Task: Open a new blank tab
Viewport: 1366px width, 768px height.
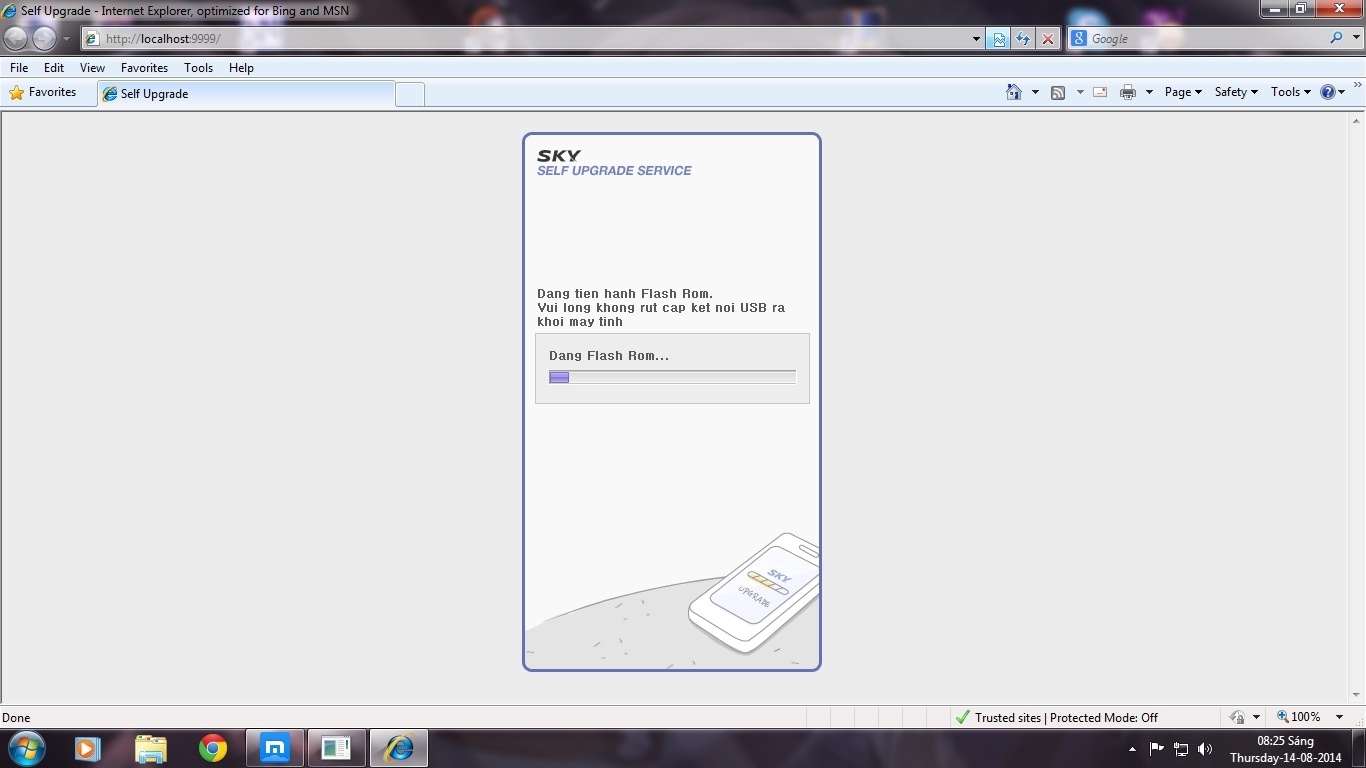Action: [410, 95]
